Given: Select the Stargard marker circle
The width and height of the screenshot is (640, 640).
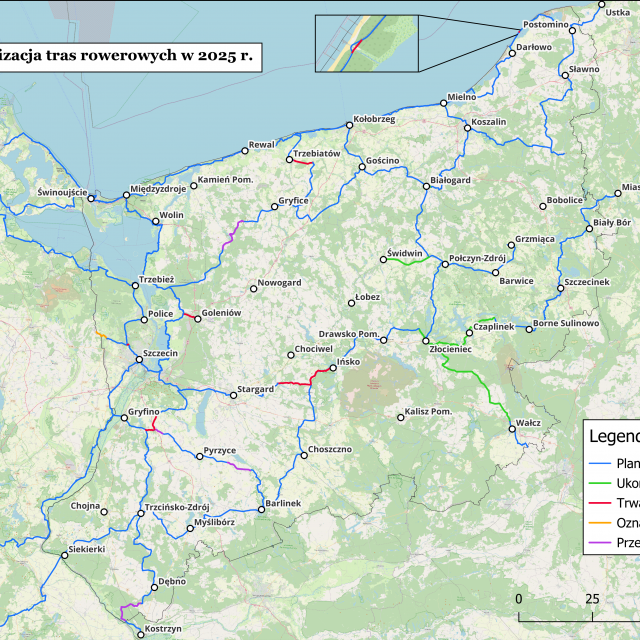Looking at the screenshot, I should tap(234, 395).
